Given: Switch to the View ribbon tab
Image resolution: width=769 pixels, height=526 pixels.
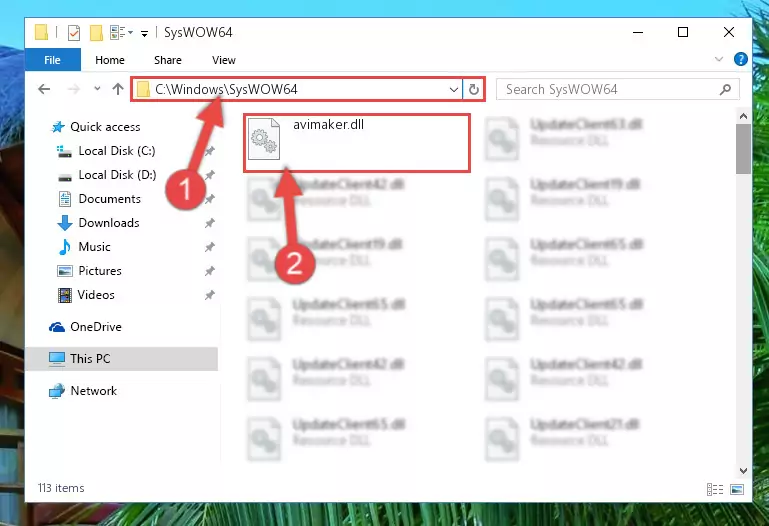Looking at the screenshot, I should (224, 60).
